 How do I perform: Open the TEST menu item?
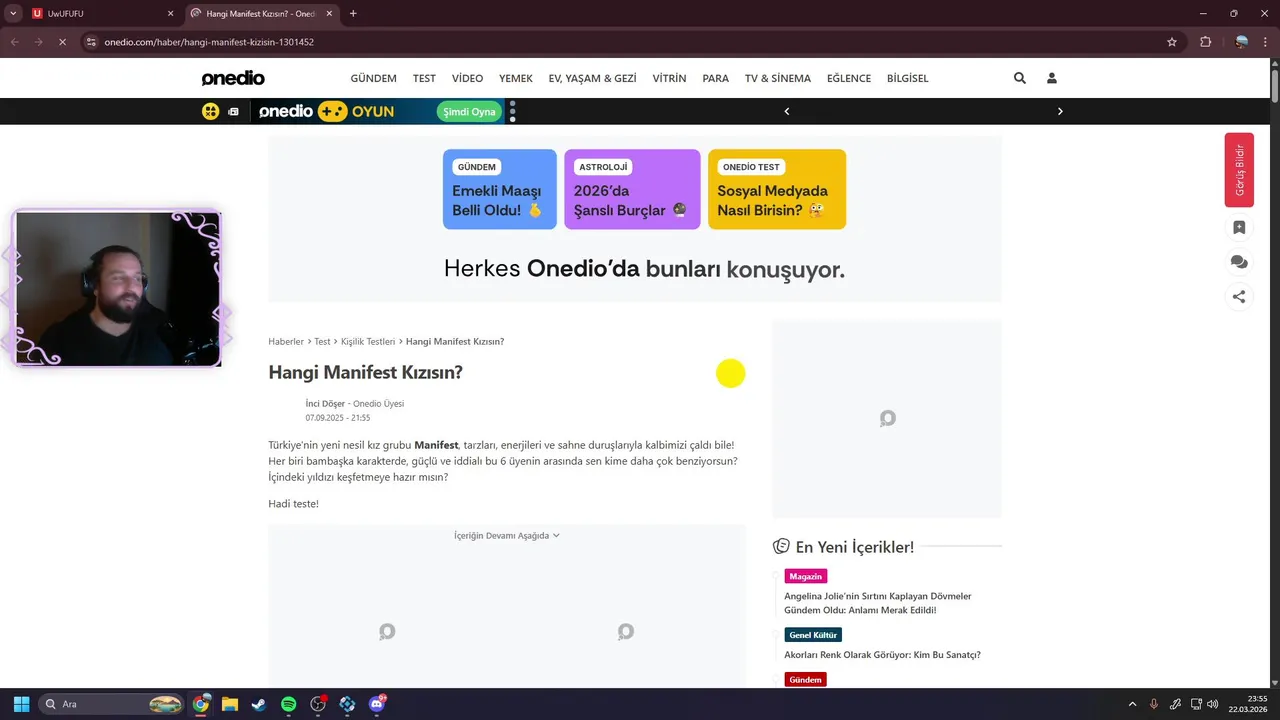[424, 78]
